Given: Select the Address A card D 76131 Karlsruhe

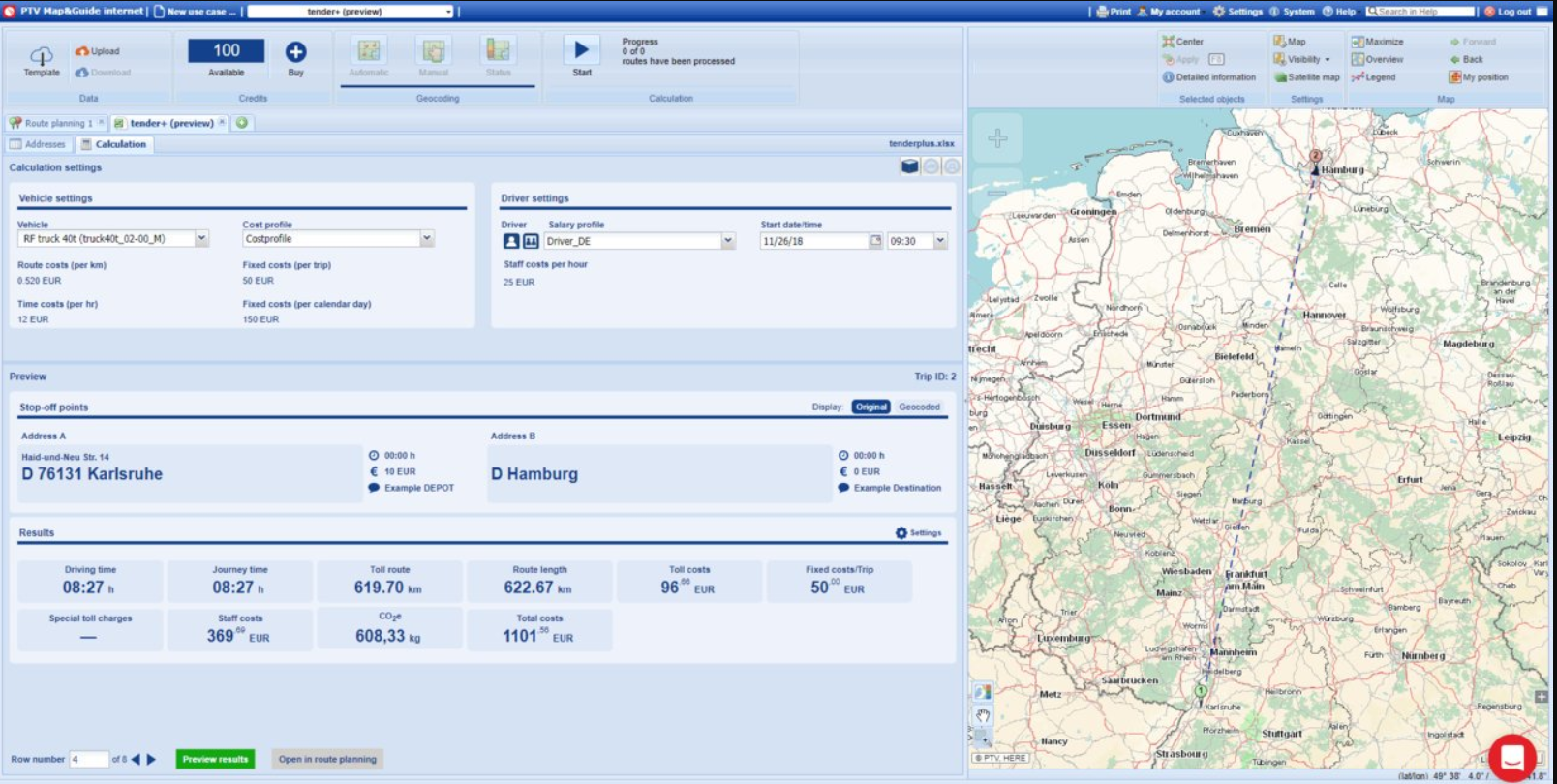Looking at the screenshot, I should (x=190, y=473).
